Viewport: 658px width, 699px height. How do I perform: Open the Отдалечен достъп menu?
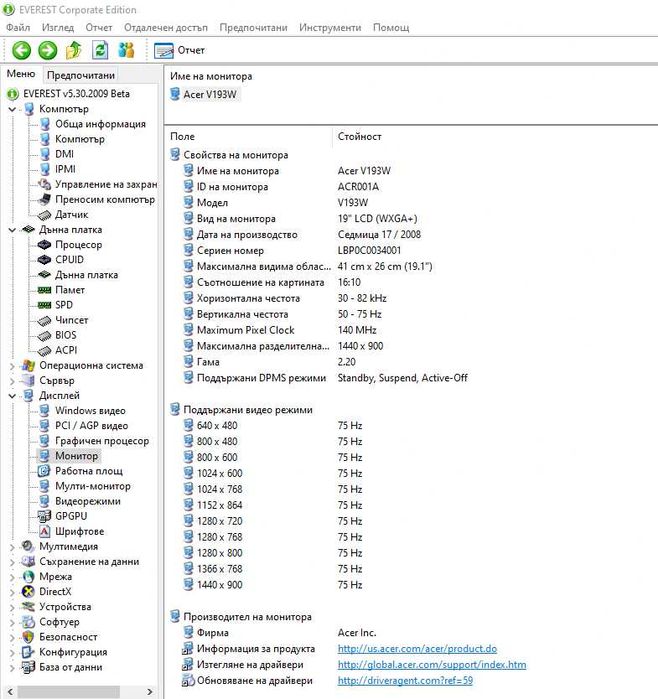(166, 27)
